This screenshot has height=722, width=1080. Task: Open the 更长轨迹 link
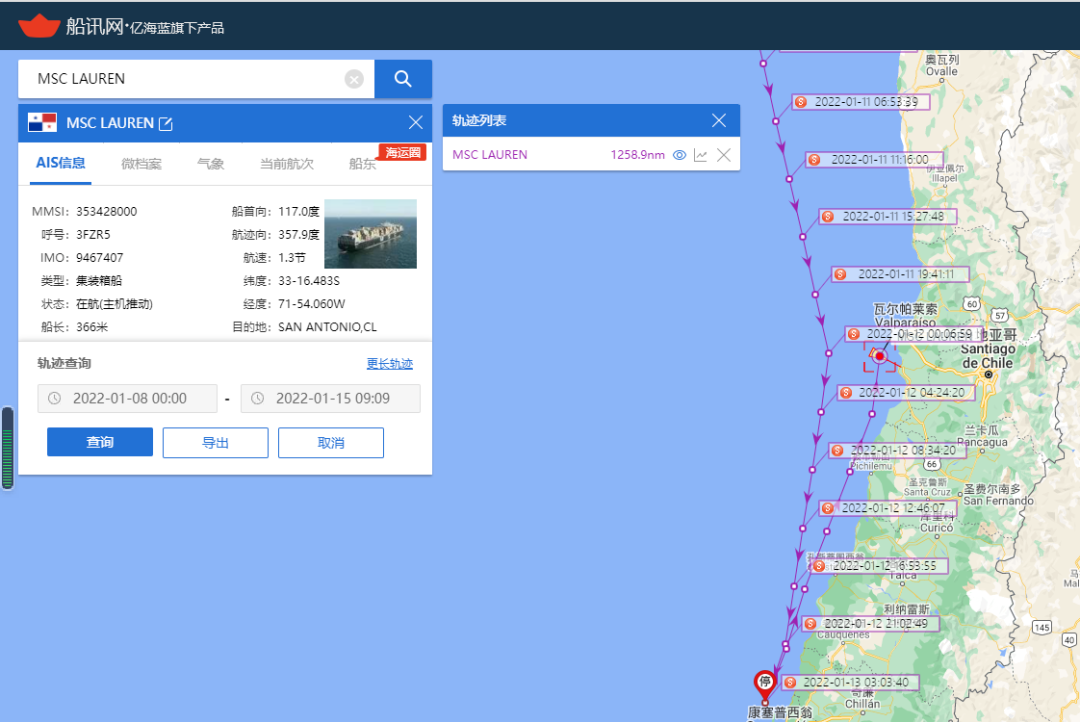[390, 364]
